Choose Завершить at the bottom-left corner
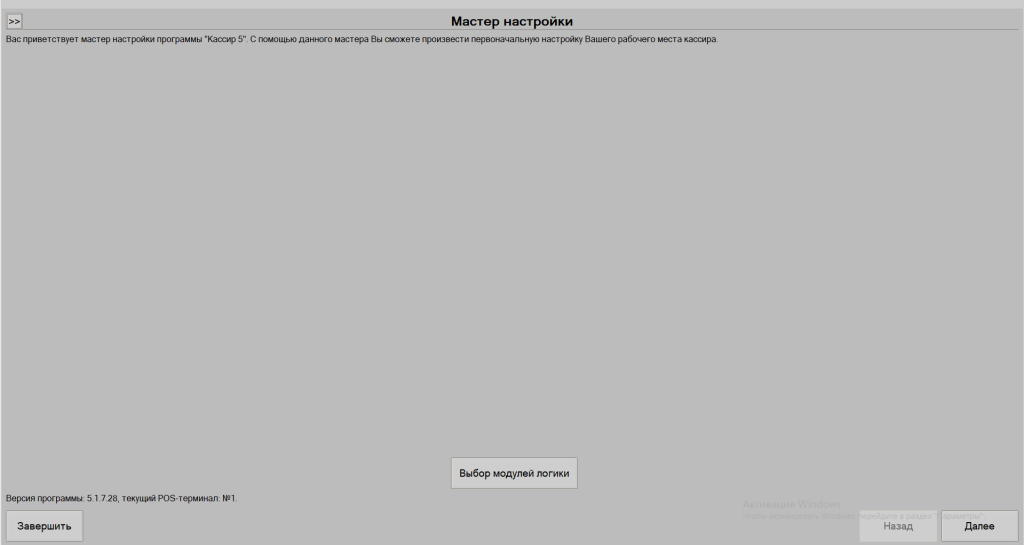The image size is (1024, 545). tap(44, 526)
